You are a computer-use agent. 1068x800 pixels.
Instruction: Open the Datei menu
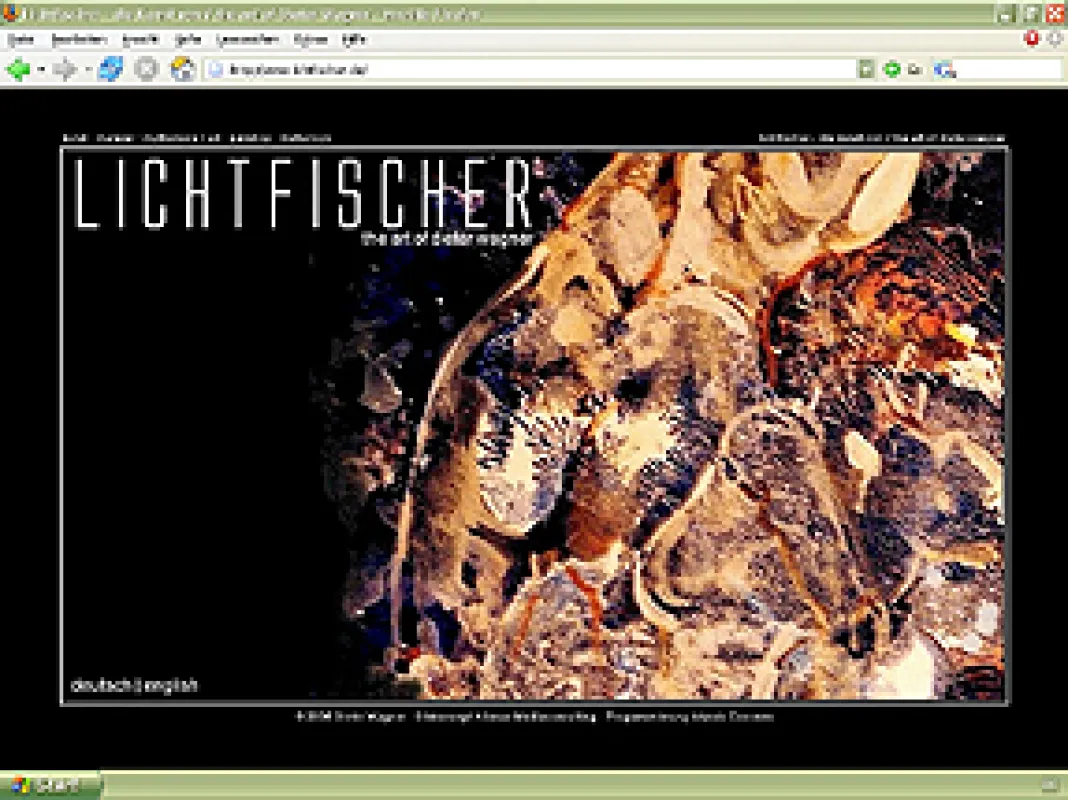pyautogui.click(x=20, y=40)
